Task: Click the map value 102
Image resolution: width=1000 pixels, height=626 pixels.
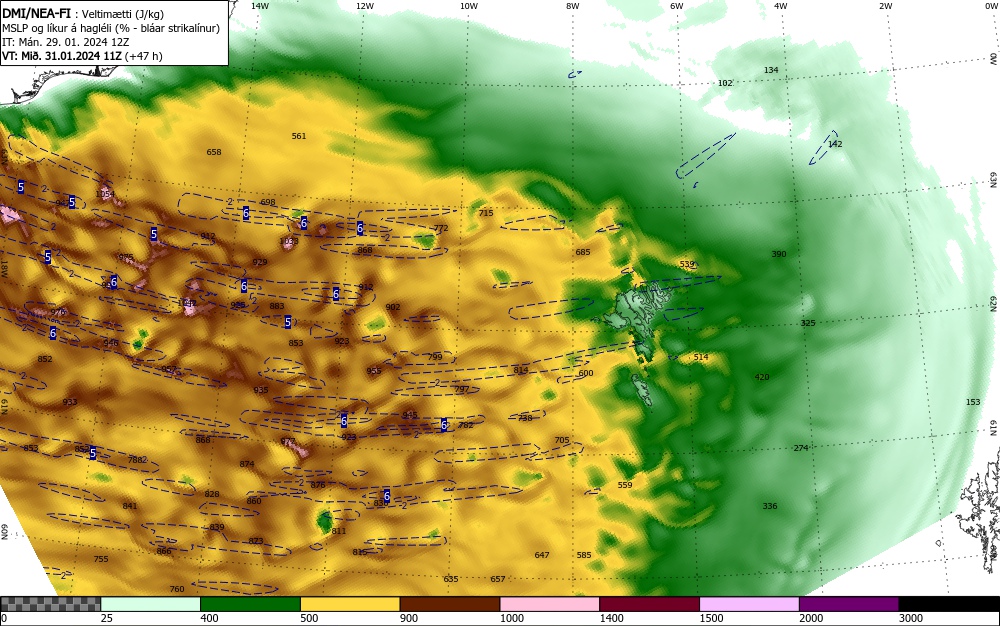Action: (725, 83)
